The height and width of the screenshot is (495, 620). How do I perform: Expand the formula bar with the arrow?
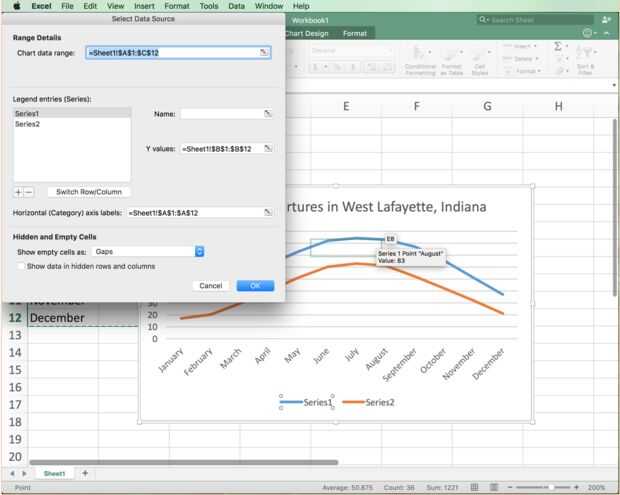coord(614,85)
